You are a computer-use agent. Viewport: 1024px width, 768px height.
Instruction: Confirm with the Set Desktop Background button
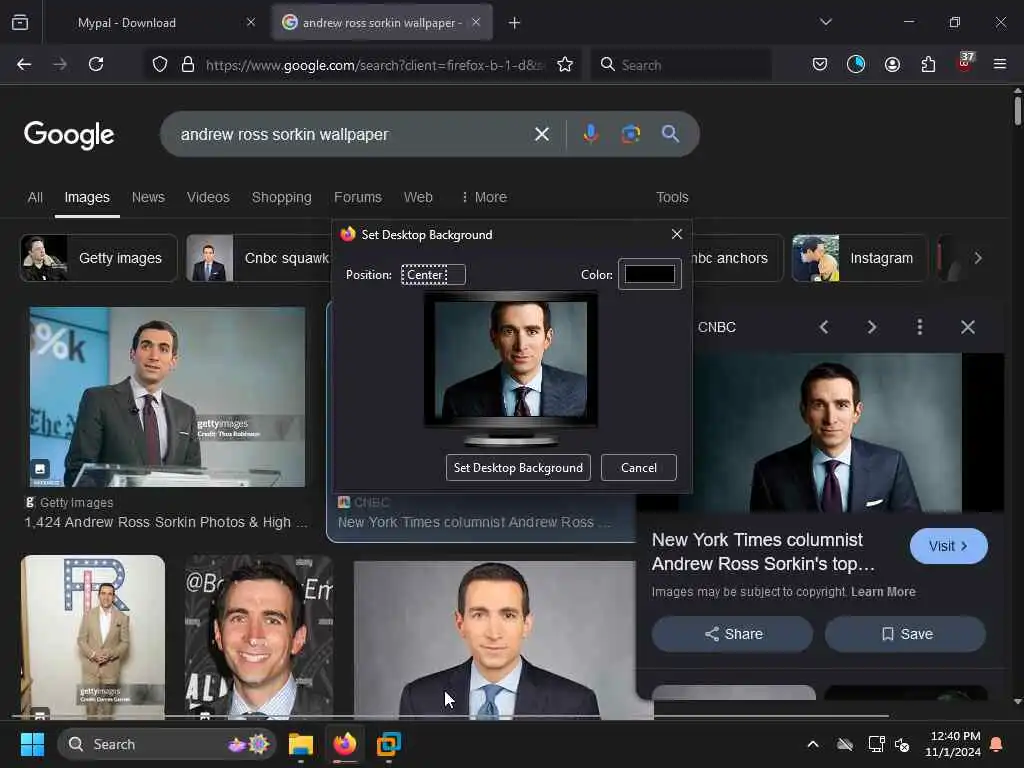click(518, 468)
